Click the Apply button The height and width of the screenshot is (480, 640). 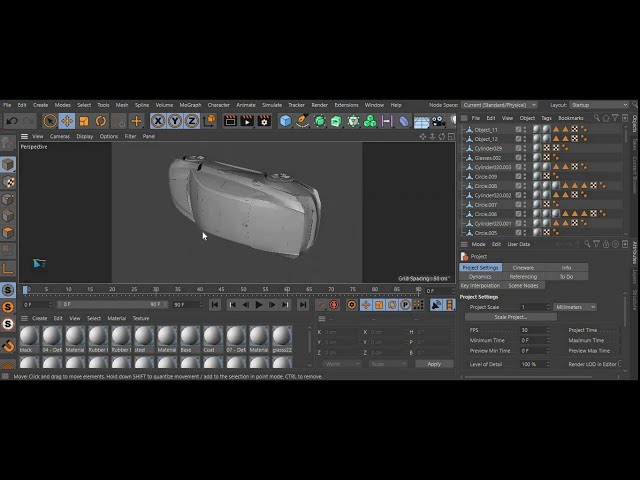coord(434,364)
